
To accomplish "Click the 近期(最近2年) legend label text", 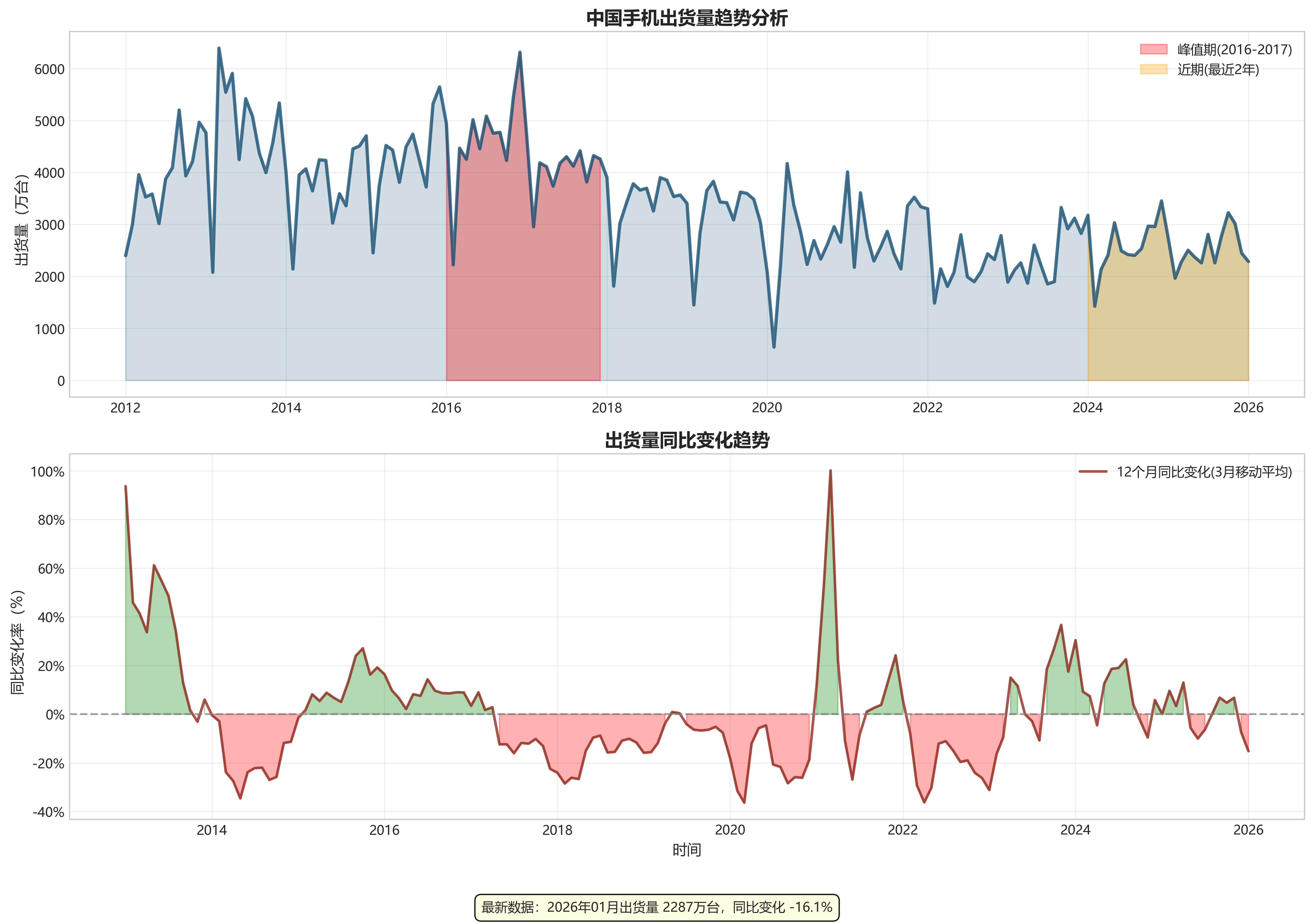I will pos(1218,70).
